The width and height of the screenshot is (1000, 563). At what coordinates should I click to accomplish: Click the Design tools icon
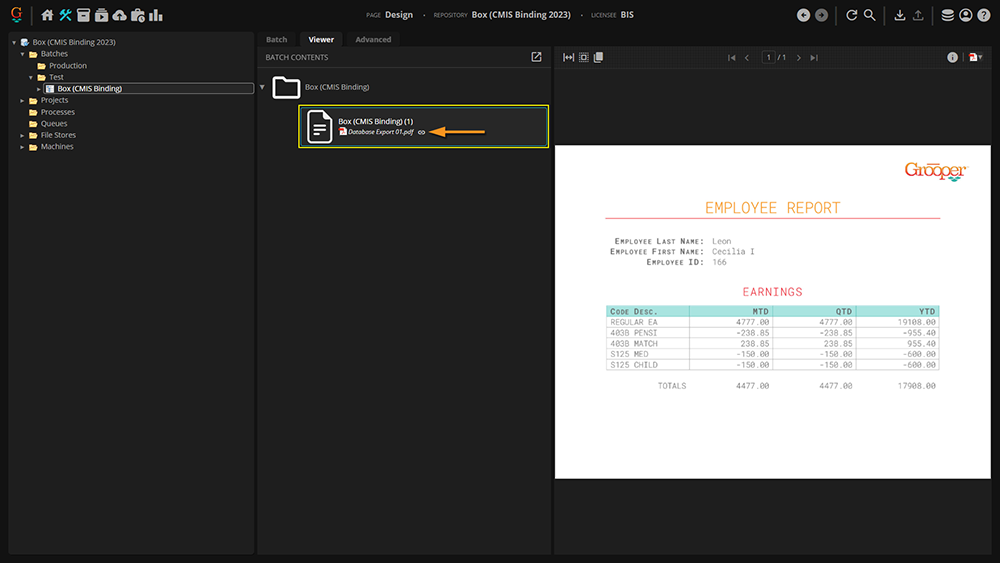65,15
